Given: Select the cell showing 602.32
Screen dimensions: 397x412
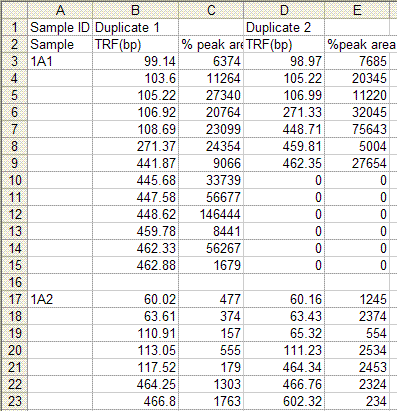Looking at the screenshot, I should pos(284,401).
